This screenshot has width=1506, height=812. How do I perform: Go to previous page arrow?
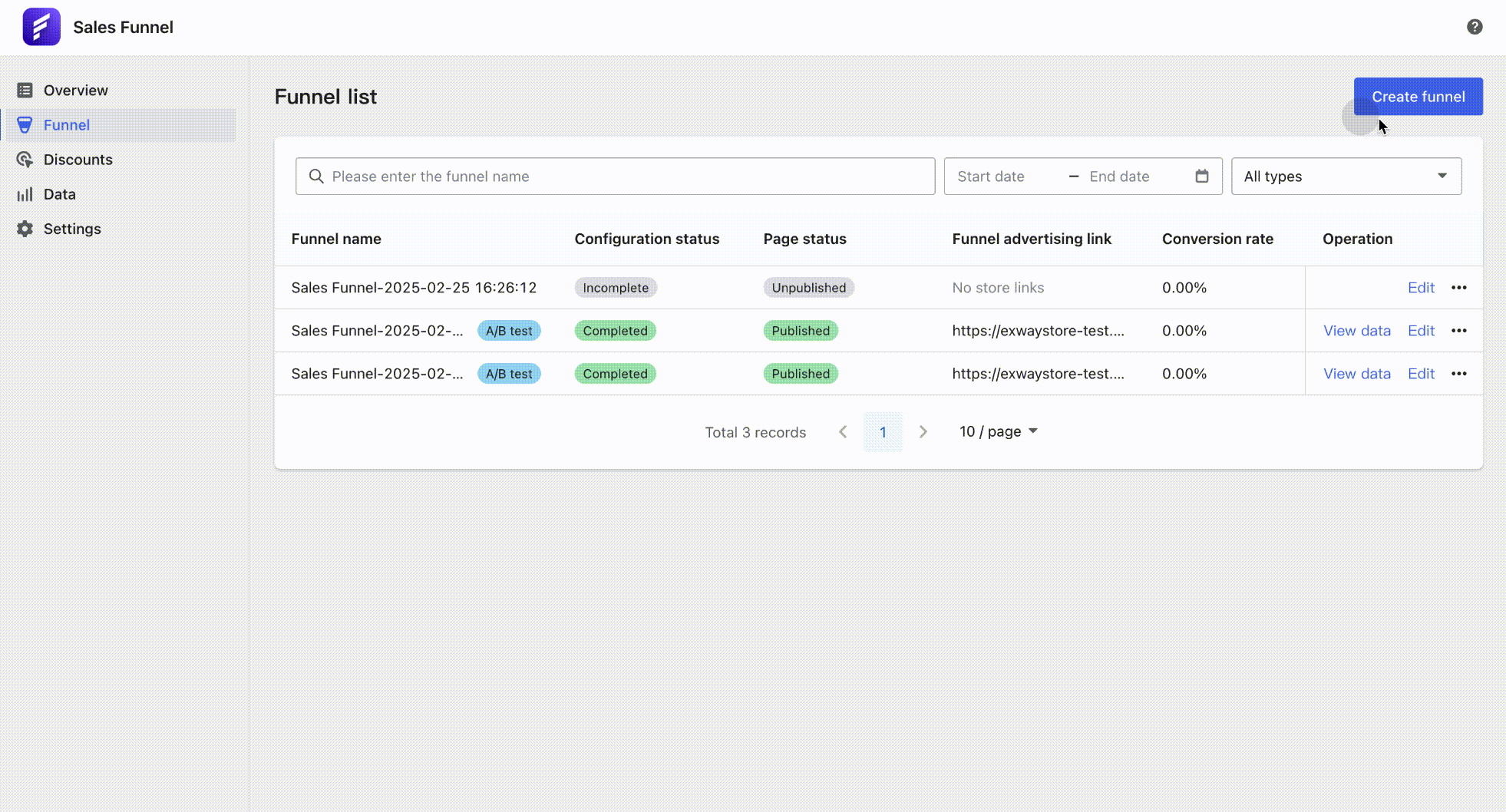coord(843,432)
